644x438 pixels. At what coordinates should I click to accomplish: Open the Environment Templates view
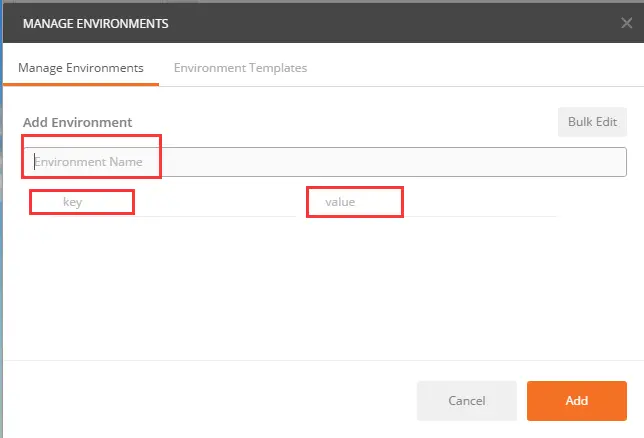pyautogui.click(x=240, y=68)
